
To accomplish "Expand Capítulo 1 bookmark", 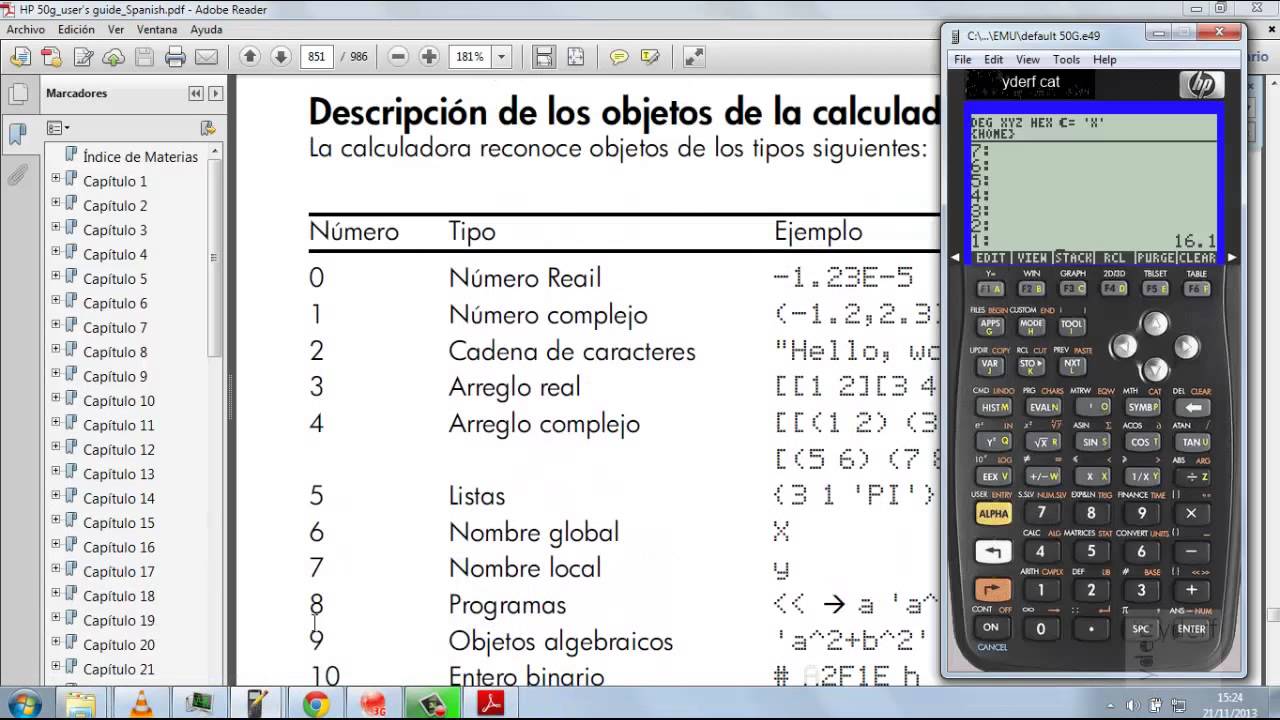I will point(56,179).
